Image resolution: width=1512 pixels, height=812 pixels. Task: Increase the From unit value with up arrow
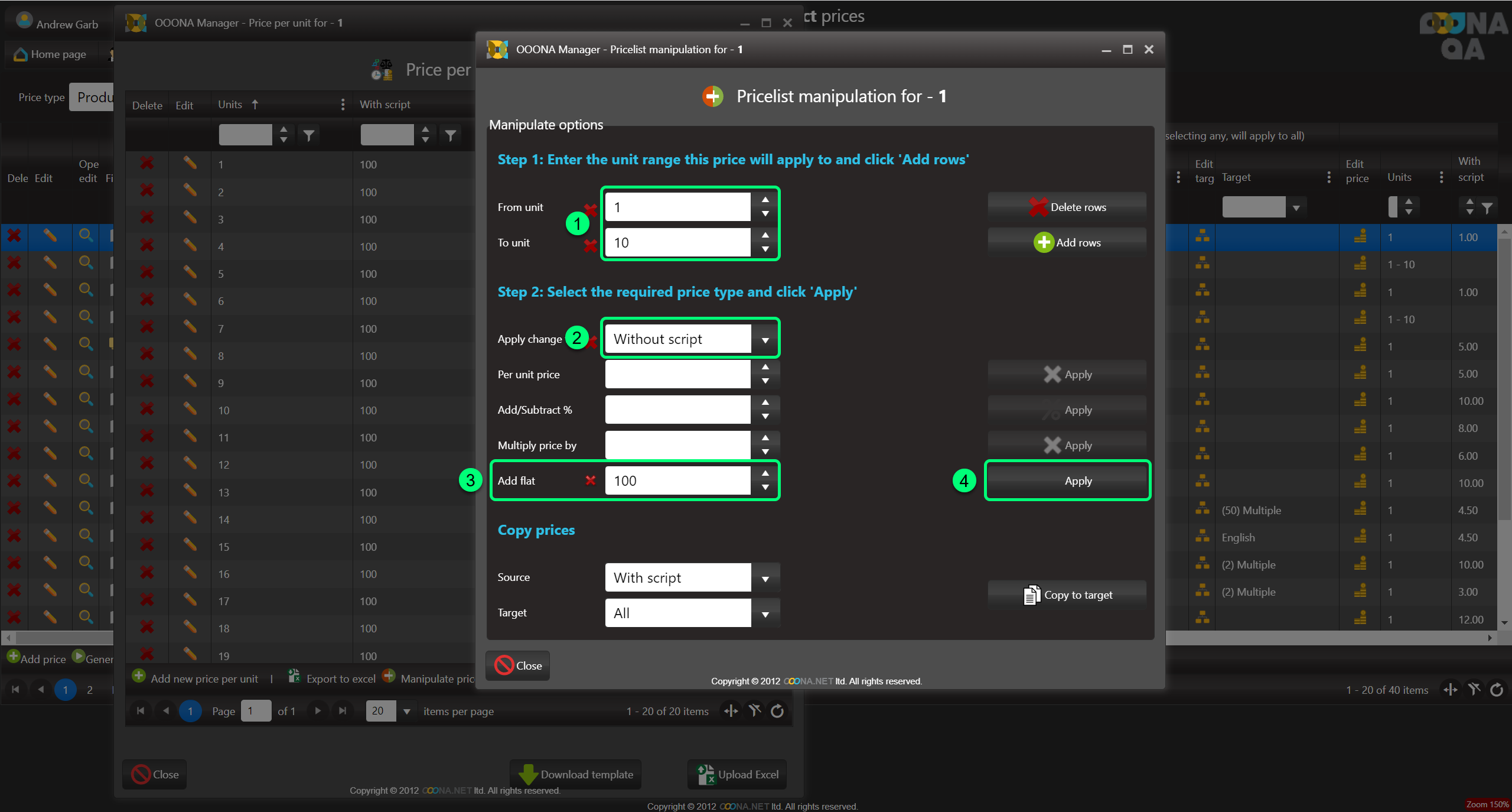(765, 200)
